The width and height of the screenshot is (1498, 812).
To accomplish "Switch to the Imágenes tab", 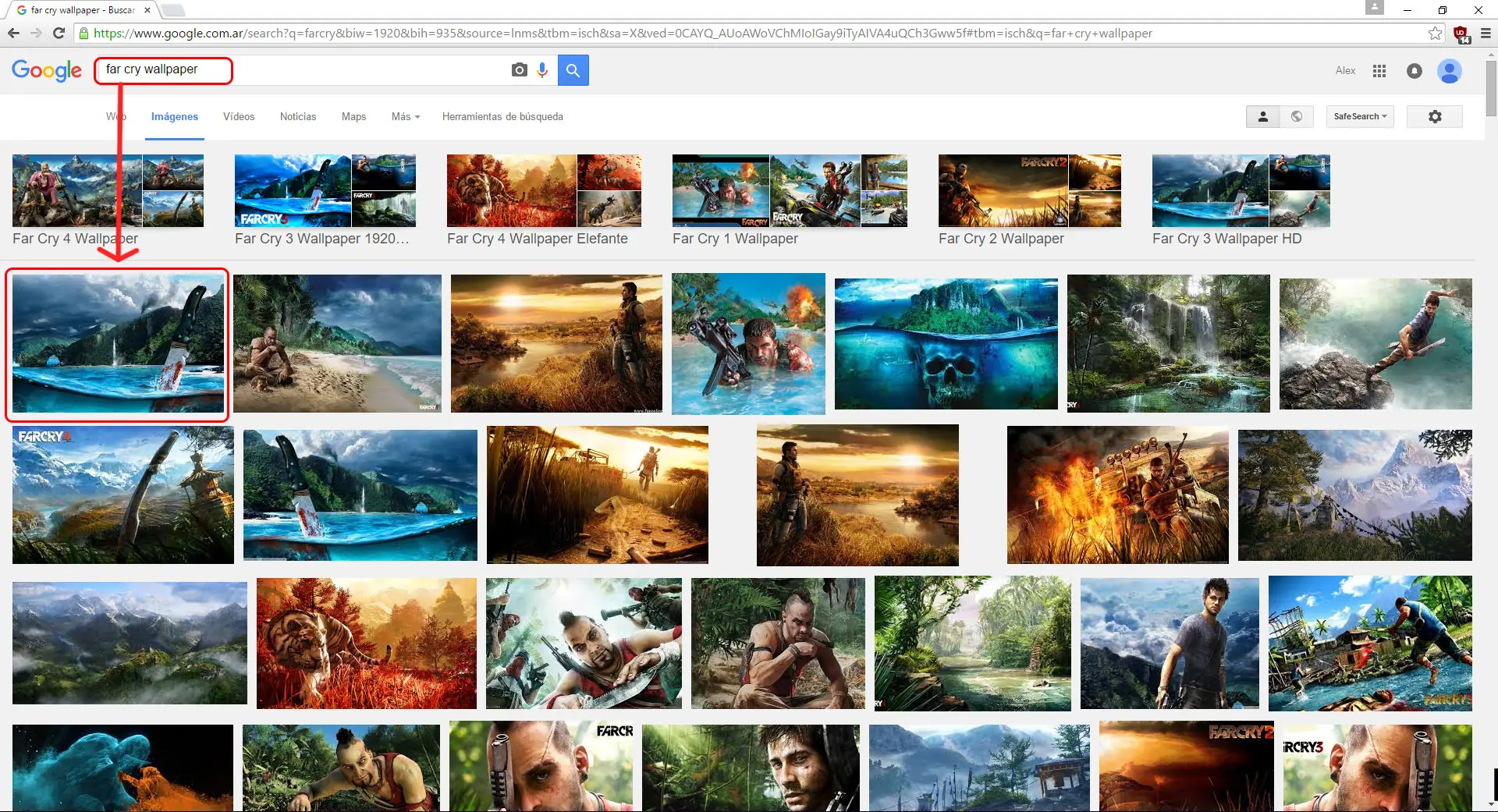I will click(175, 116).
